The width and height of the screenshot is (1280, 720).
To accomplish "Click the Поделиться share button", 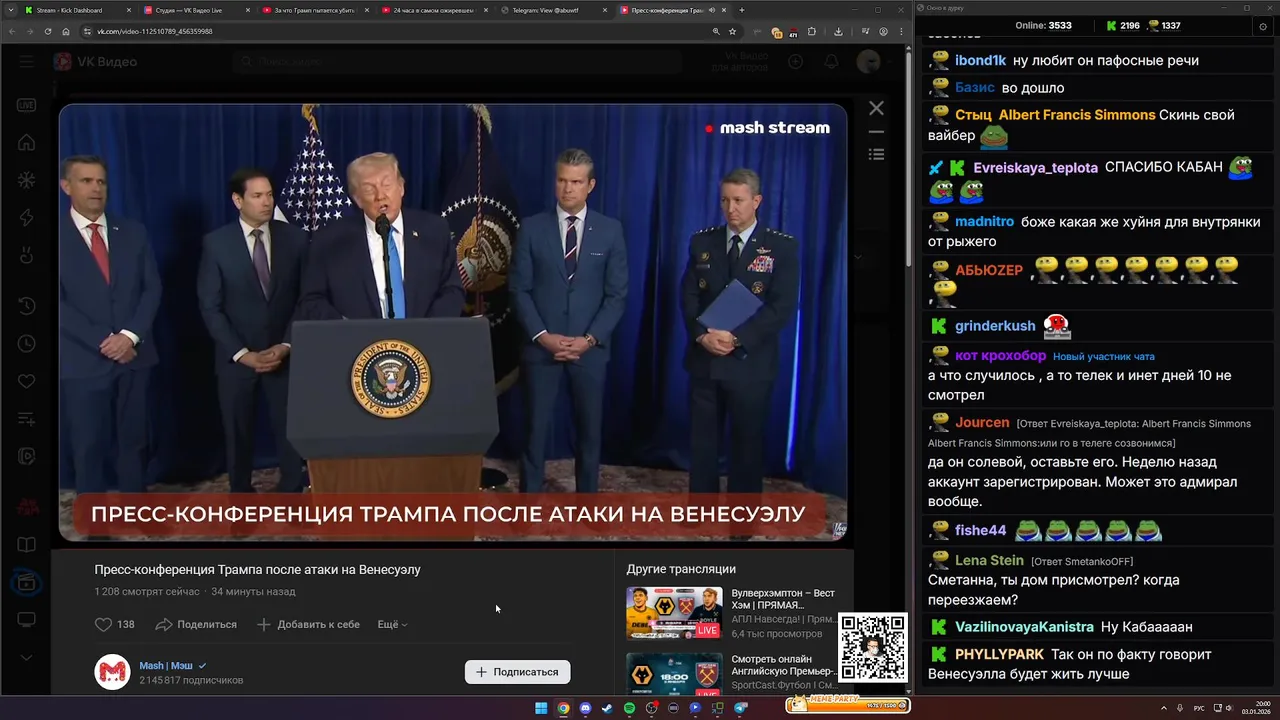I will [x=196, y=624].
